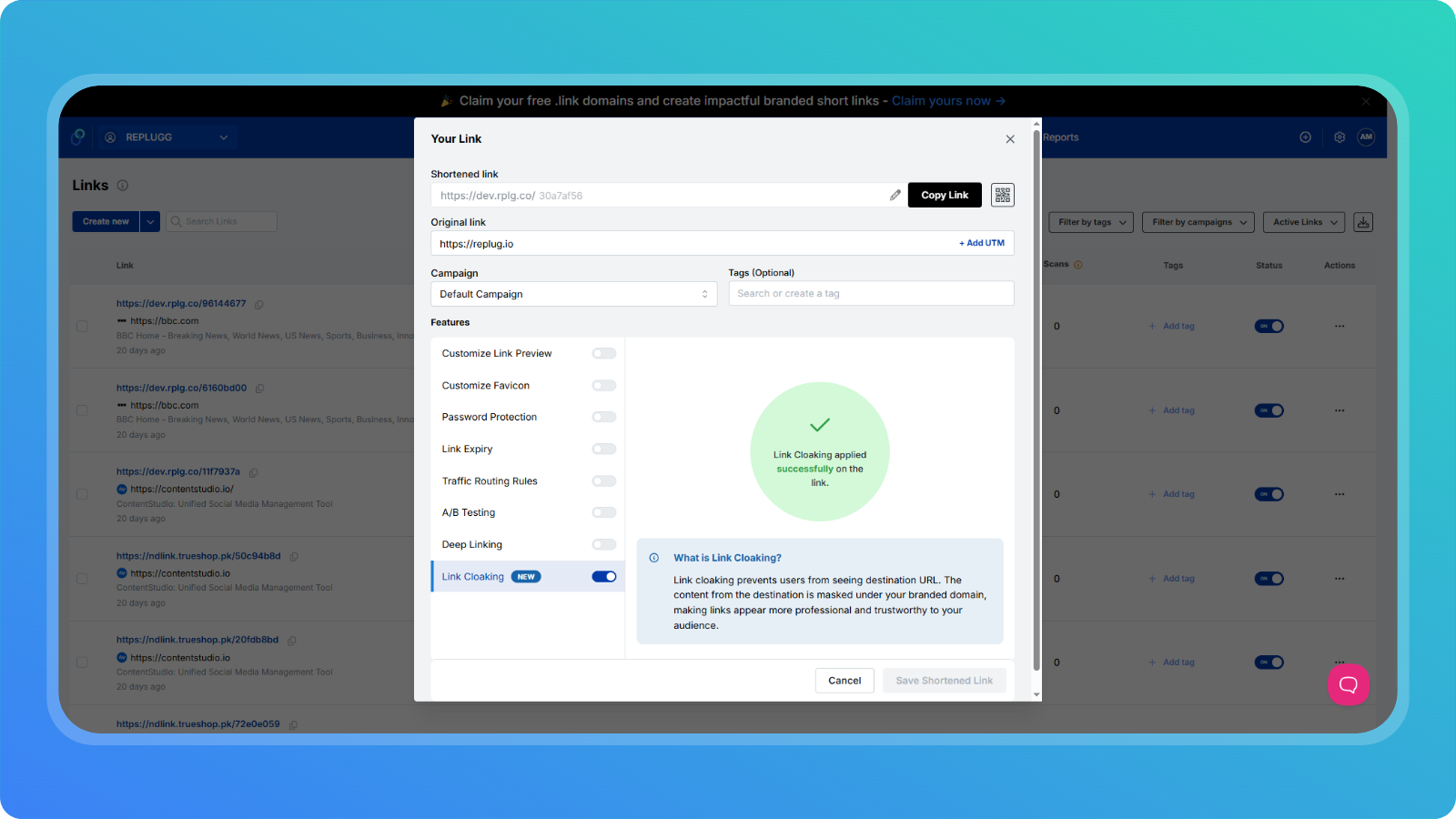The width and height of the screenshot is (1456, 819).
Task: Select Traffic Routing Rules feature
Action: pos(490,481)
